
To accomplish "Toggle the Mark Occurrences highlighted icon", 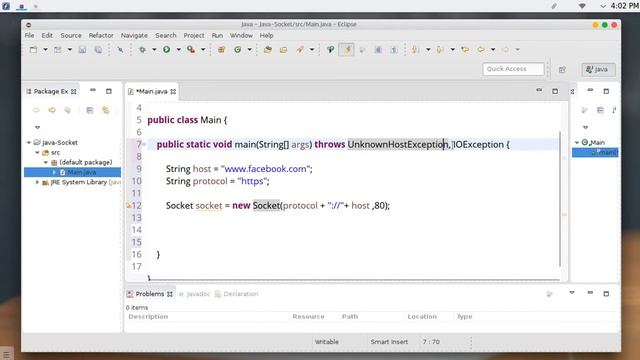I will click(x=347, y=49).
